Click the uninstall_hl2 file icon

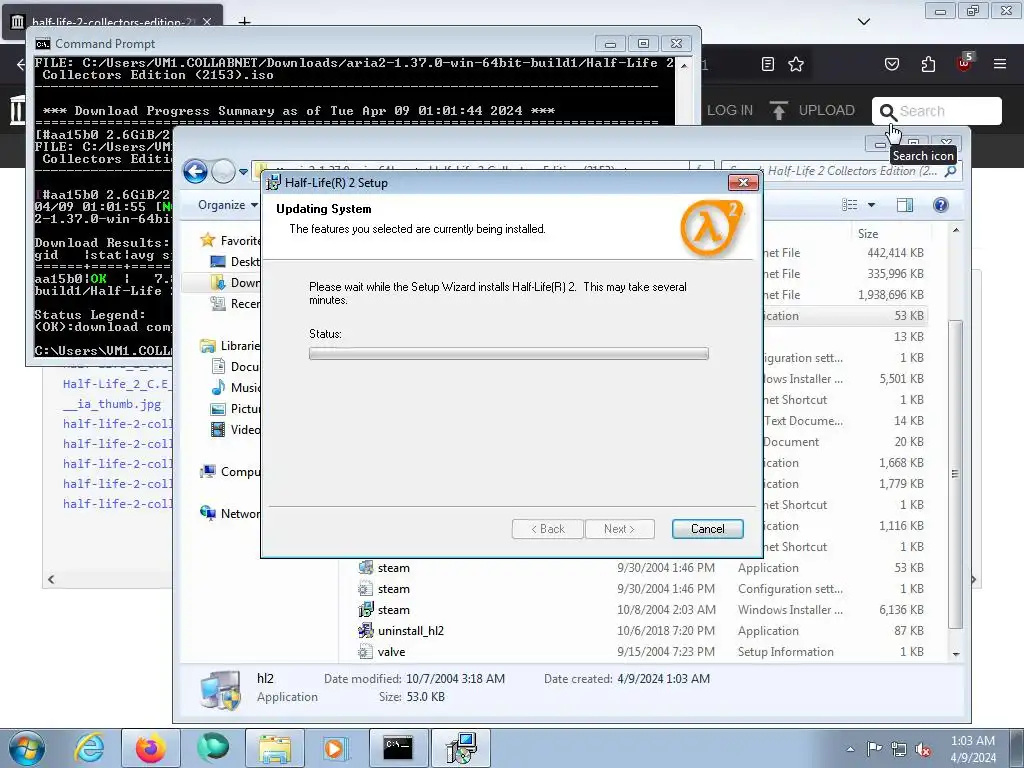pyautogui.click(x=366, y=631)
